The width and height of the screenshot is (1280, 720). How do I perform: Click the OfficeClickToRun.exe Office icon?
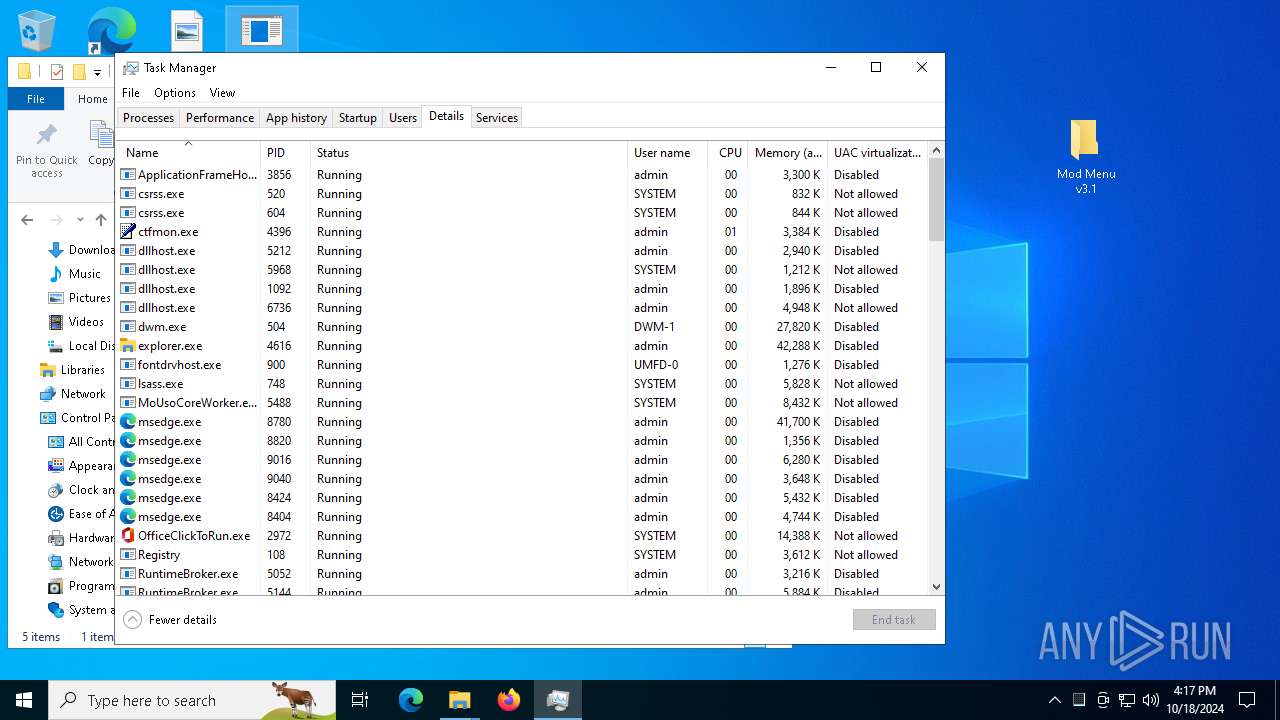point(128,536)
